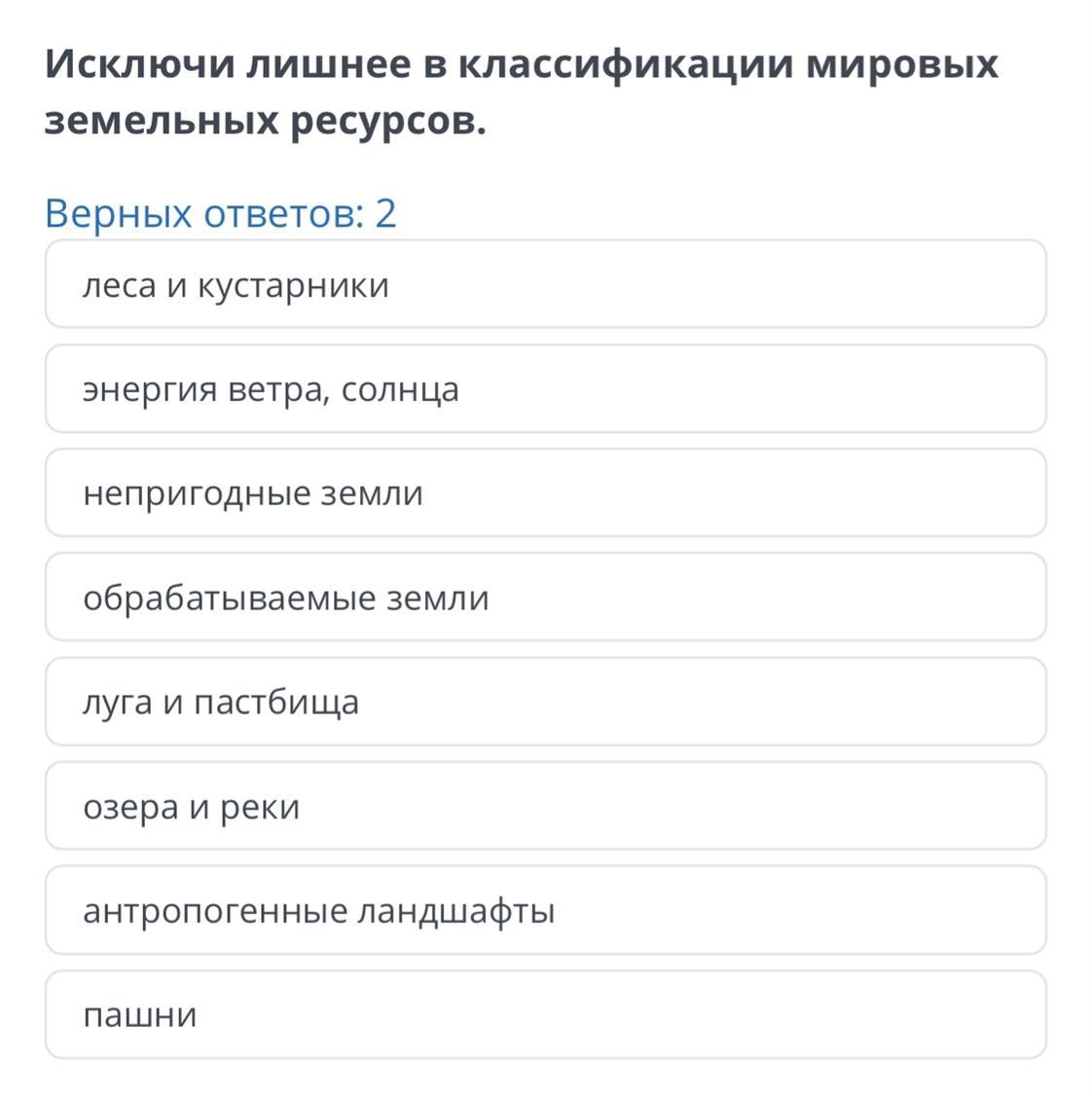This screenshot has height=1093, width=1092.
Task: Click the word 'пашни' in the last box
Action: (x=140, y=1015)
